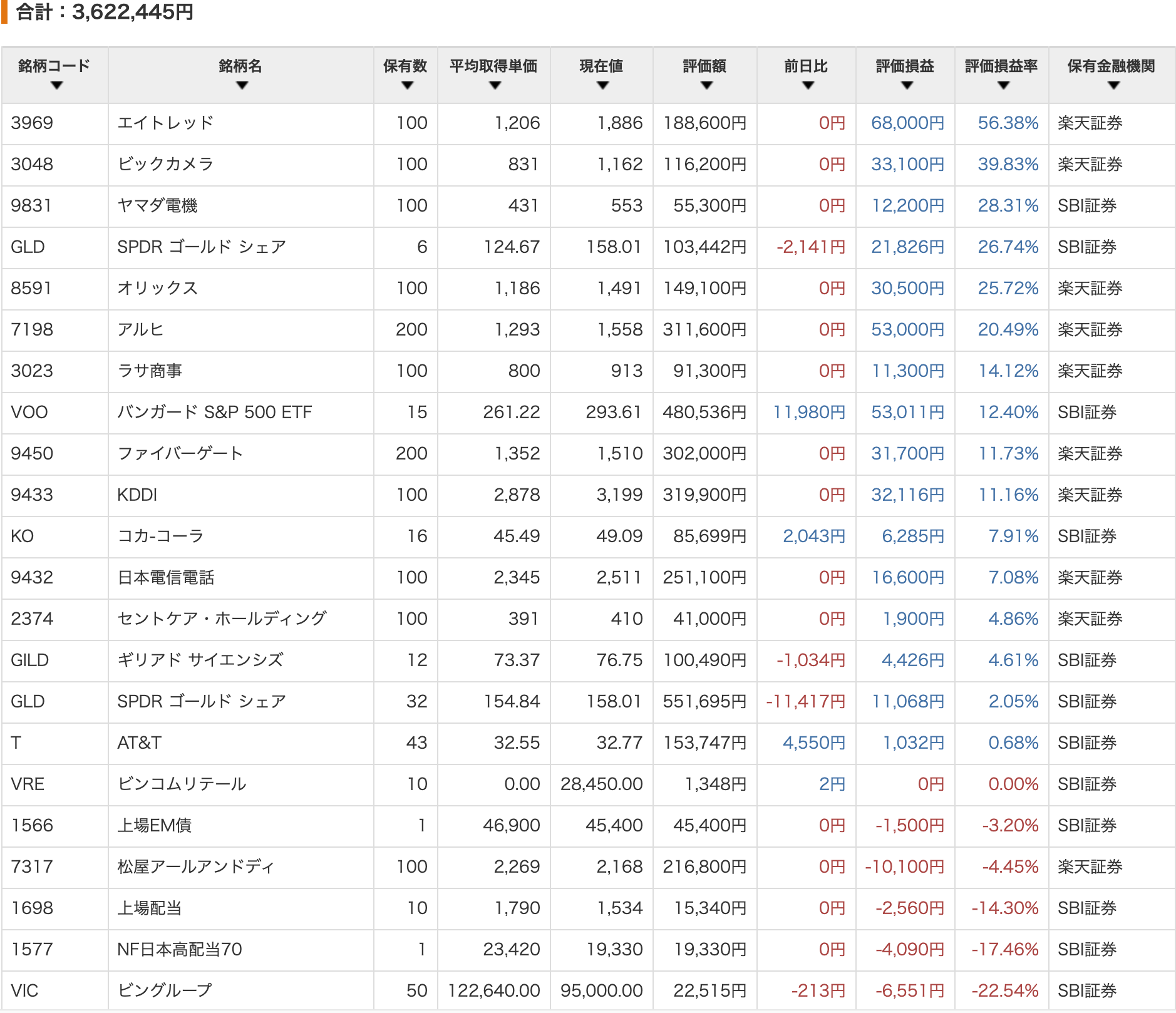Click 68,000円 profit for エイトレッド
Viewport: 1176px width, 1013px height.
pyautogui.click(x=908, y=123)
